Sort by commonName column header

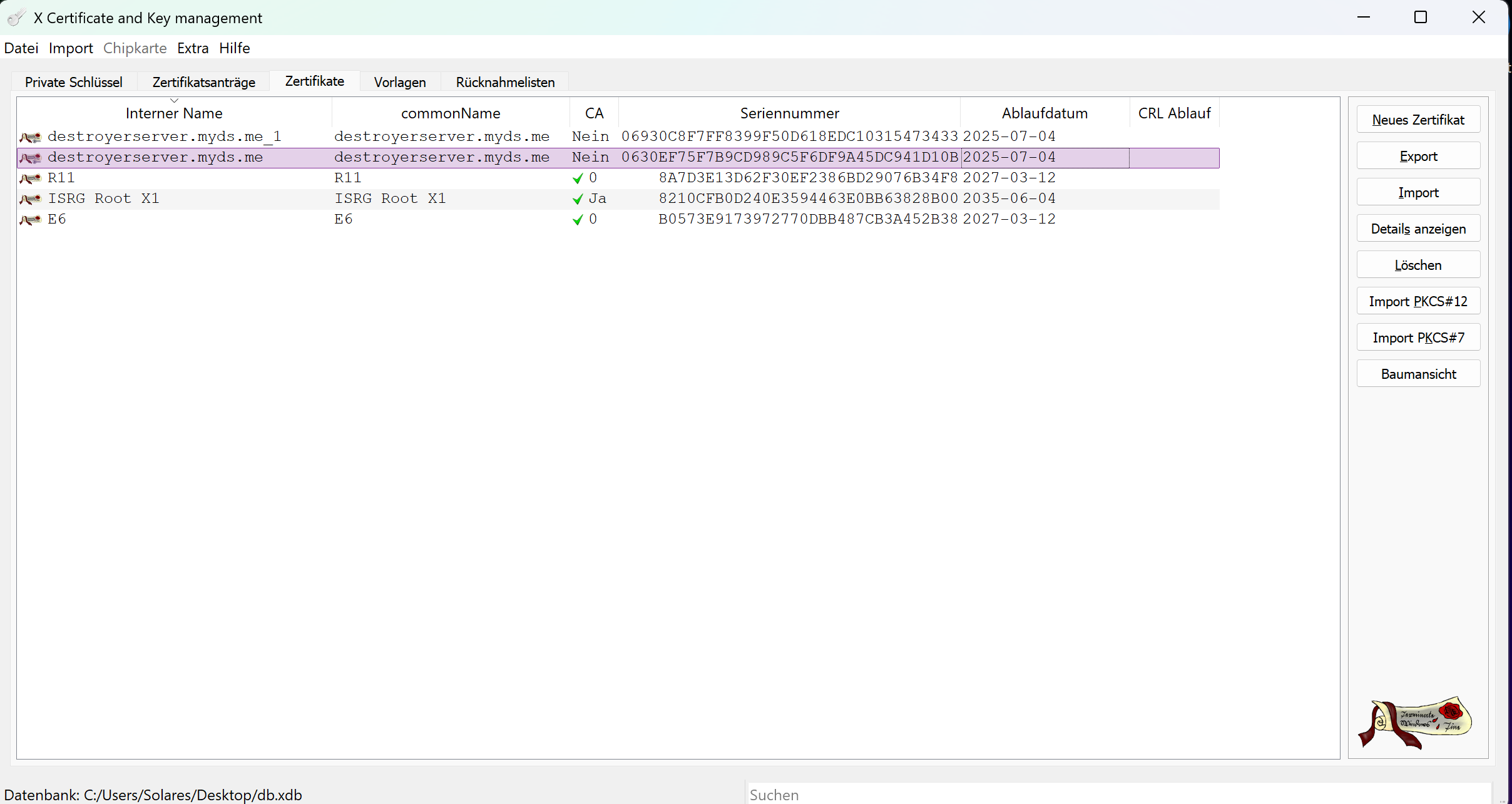click(451, 113)
